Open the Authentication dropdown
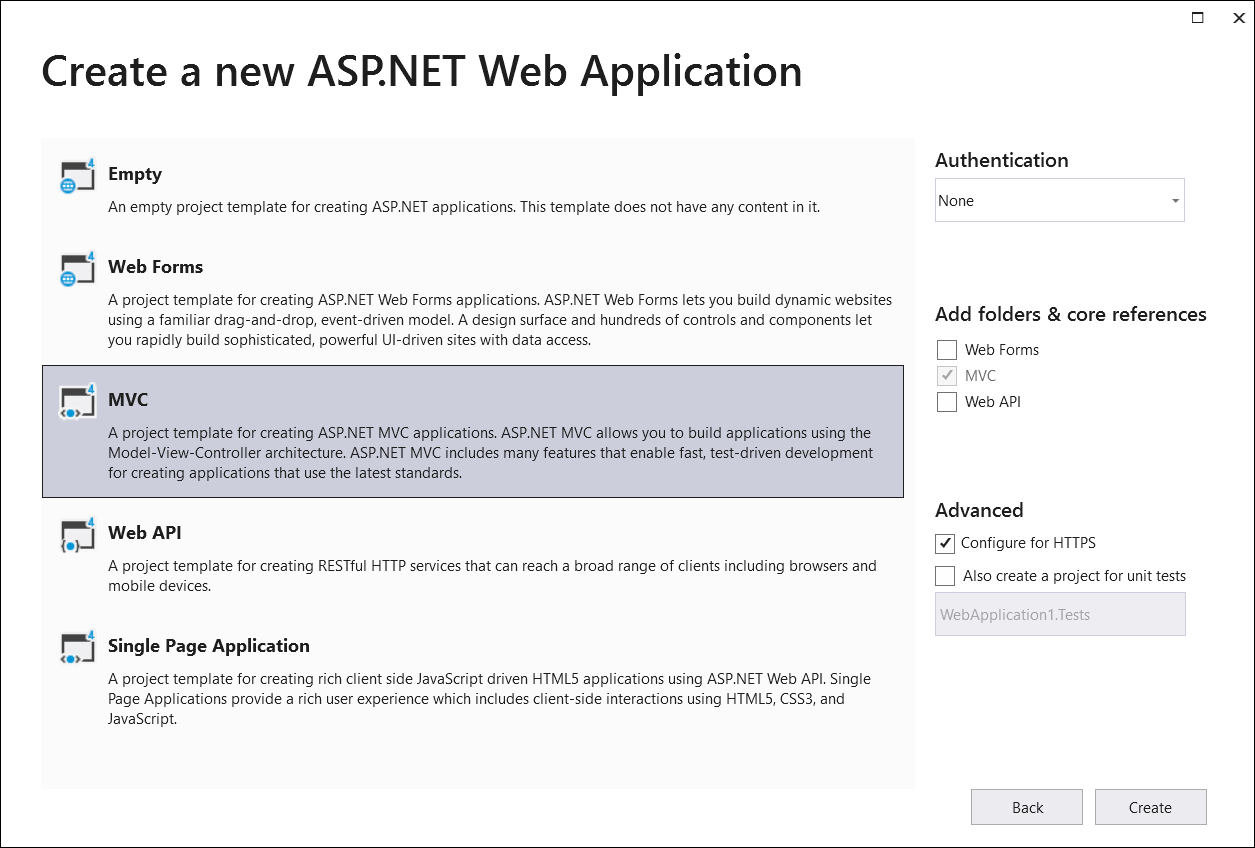The image size is (1255, 848). point(1059,200)
